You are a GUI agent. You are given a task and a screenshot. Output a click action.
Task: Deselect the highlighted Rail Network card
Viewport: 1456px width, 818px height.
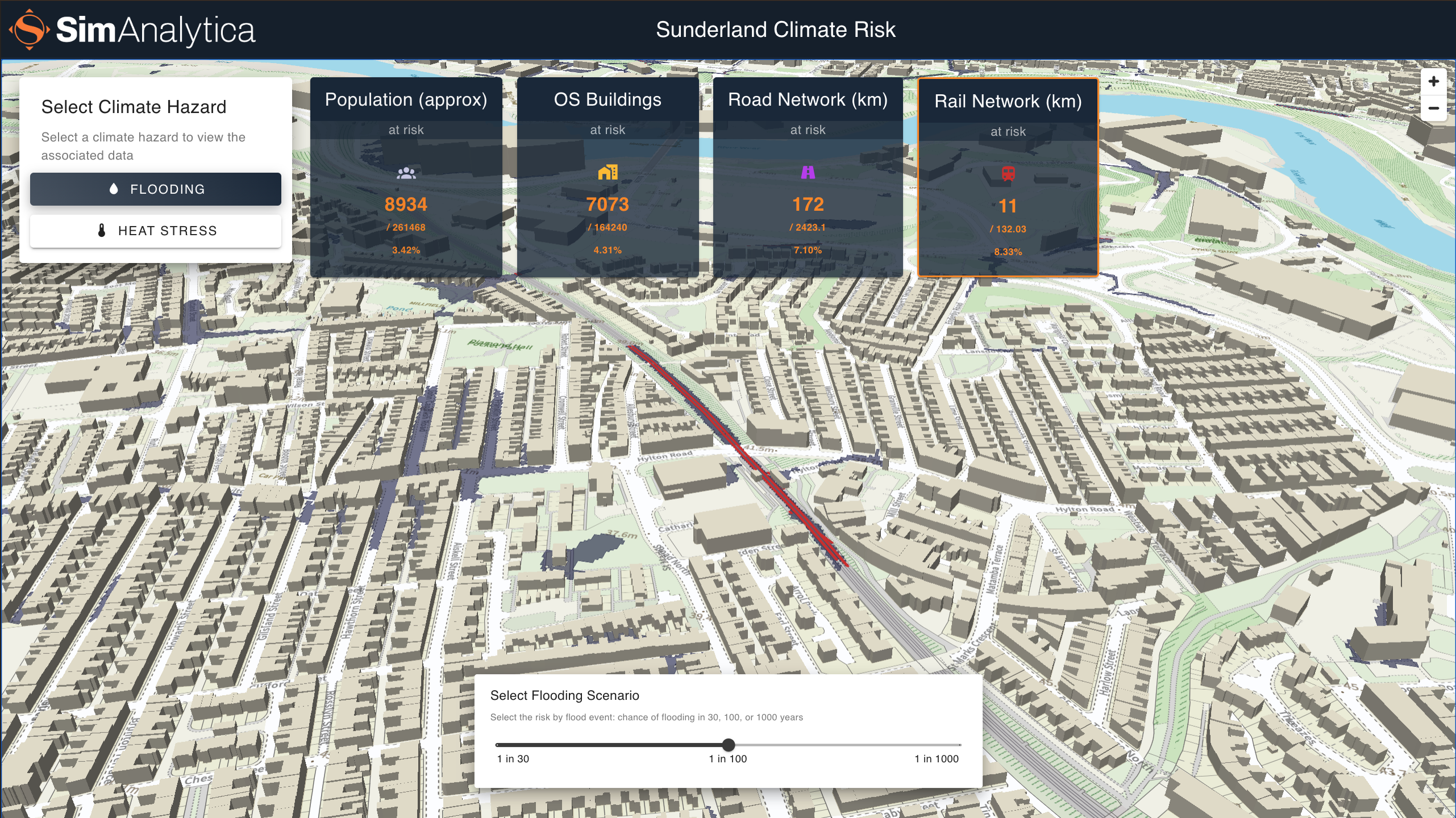(x=1008, y=176)
